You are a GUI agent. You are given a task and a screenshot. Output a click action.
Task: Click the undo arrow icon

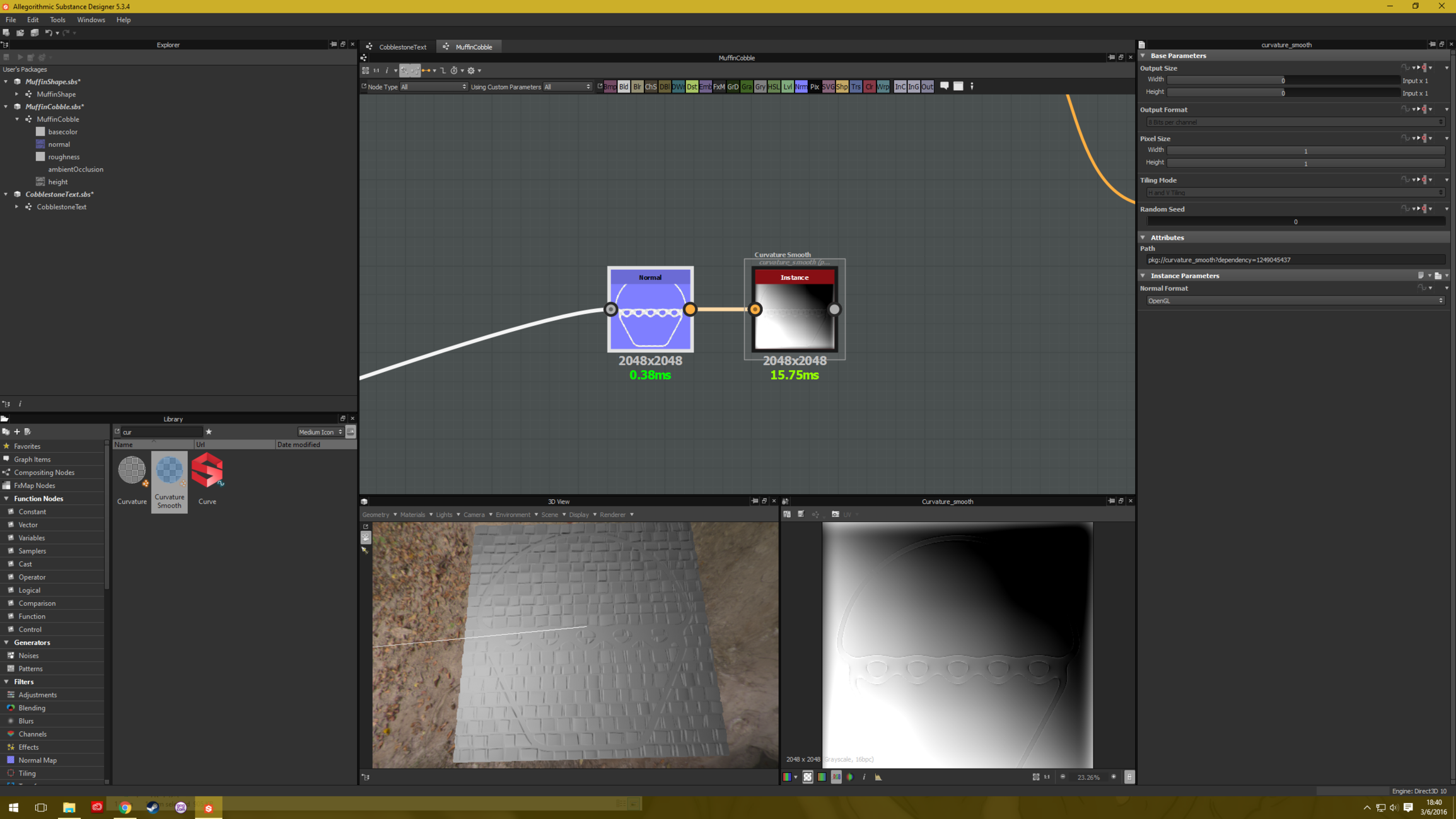pyautogui.click(x=49, y=33)
